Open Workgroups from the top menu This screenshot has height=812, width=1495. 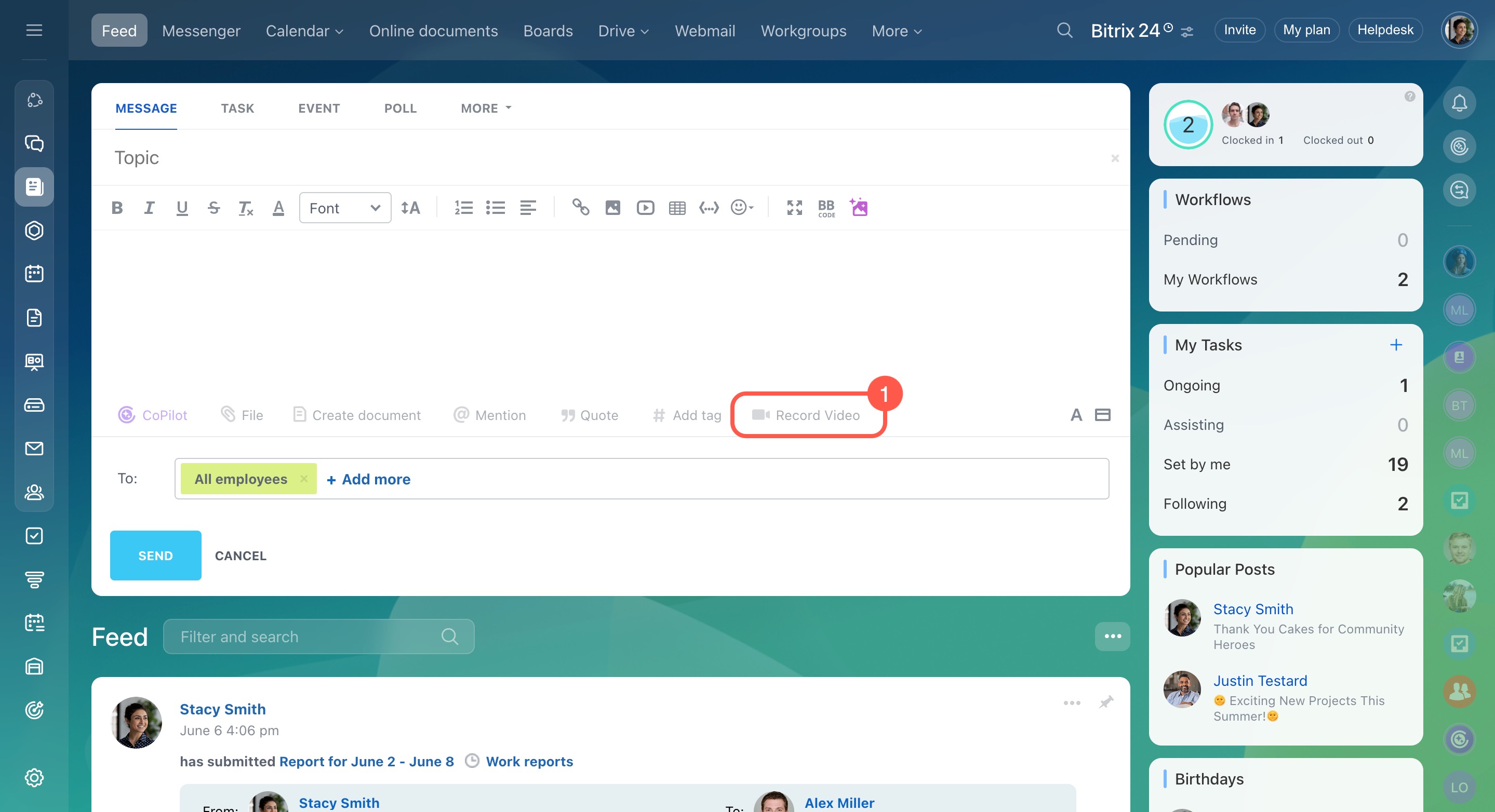tap(803, 31)
